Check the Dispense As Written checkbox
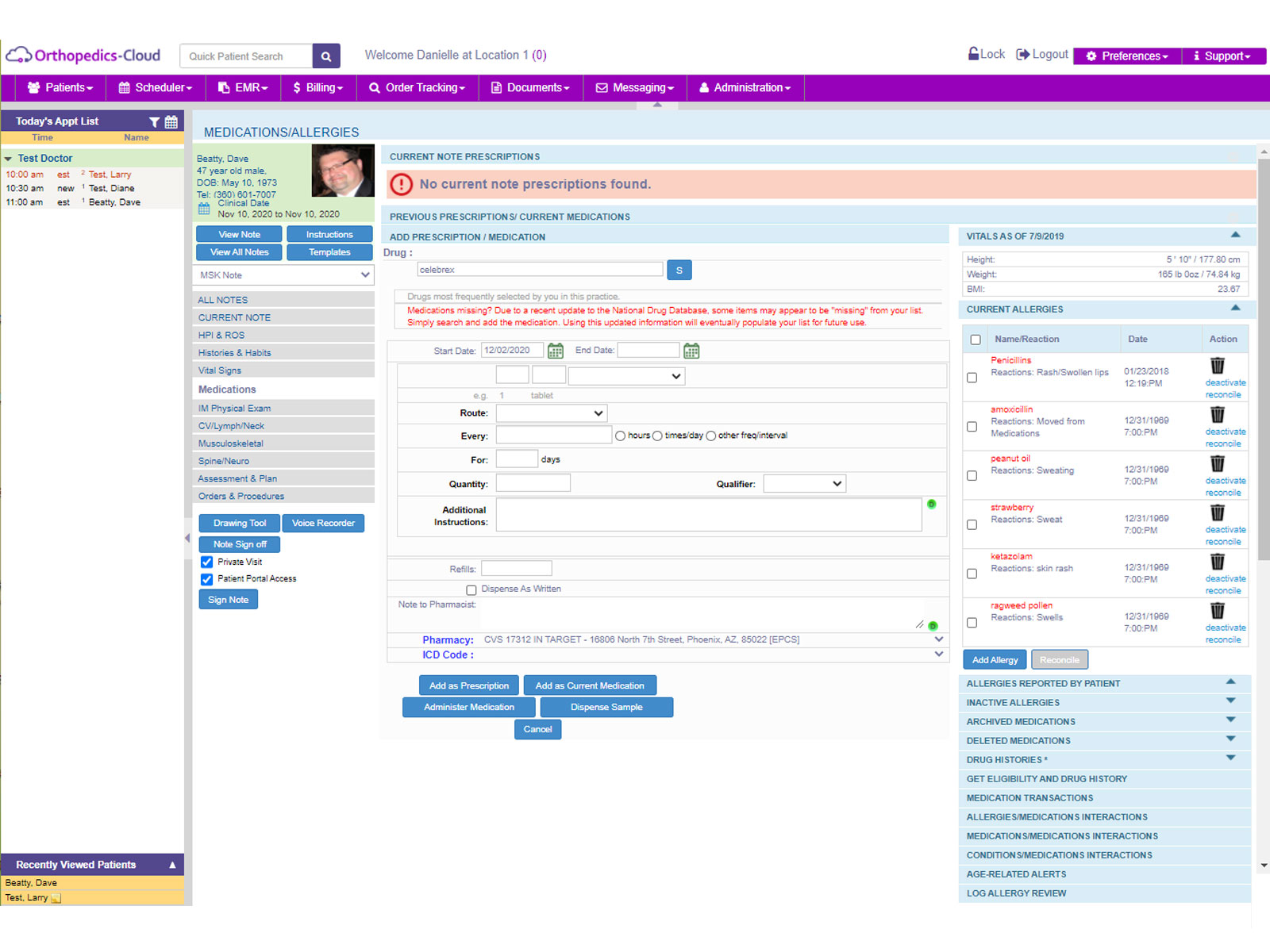 point(471,590)
